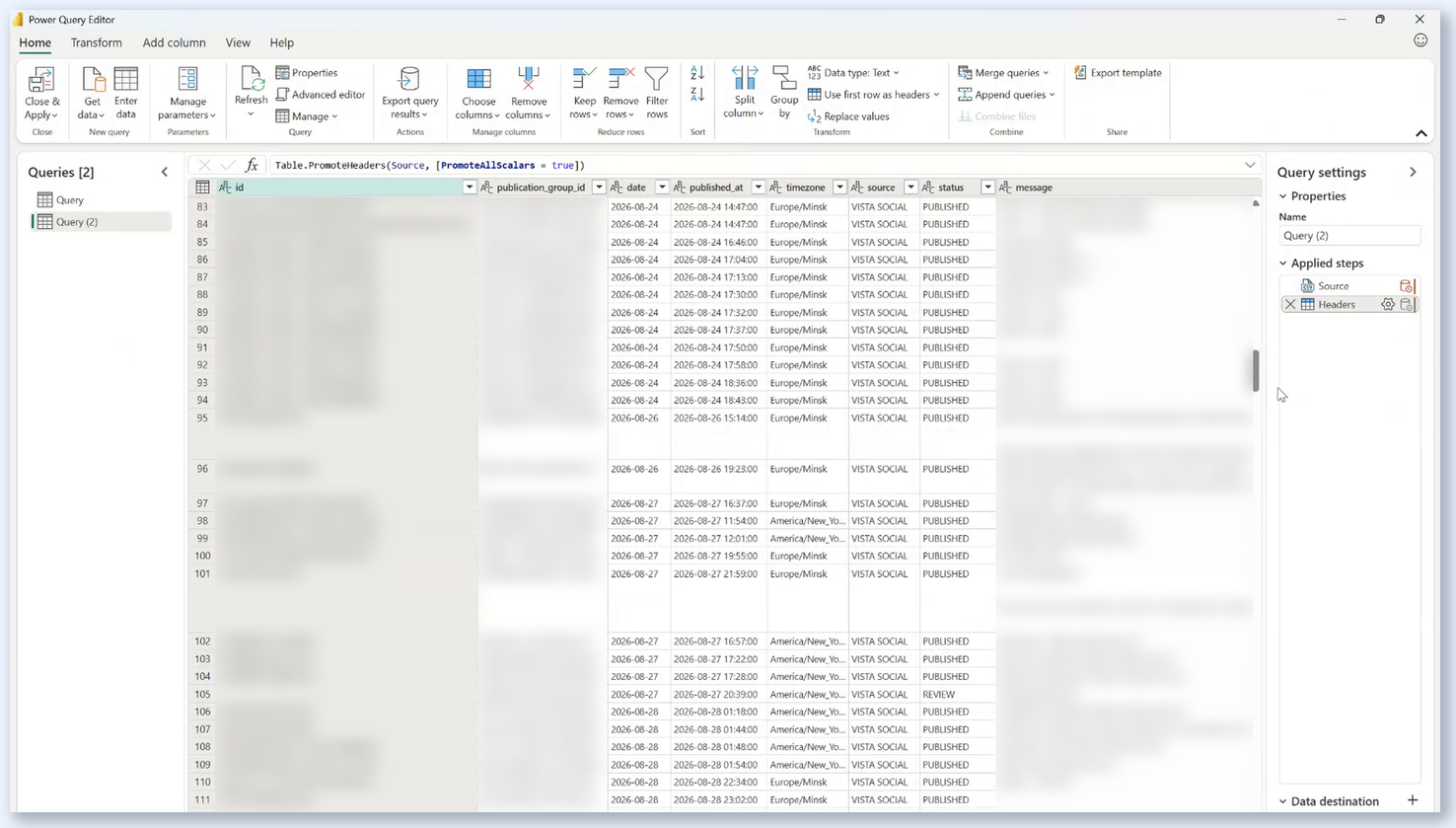Open the date column filter dropdown

click(x=662, y=188)
